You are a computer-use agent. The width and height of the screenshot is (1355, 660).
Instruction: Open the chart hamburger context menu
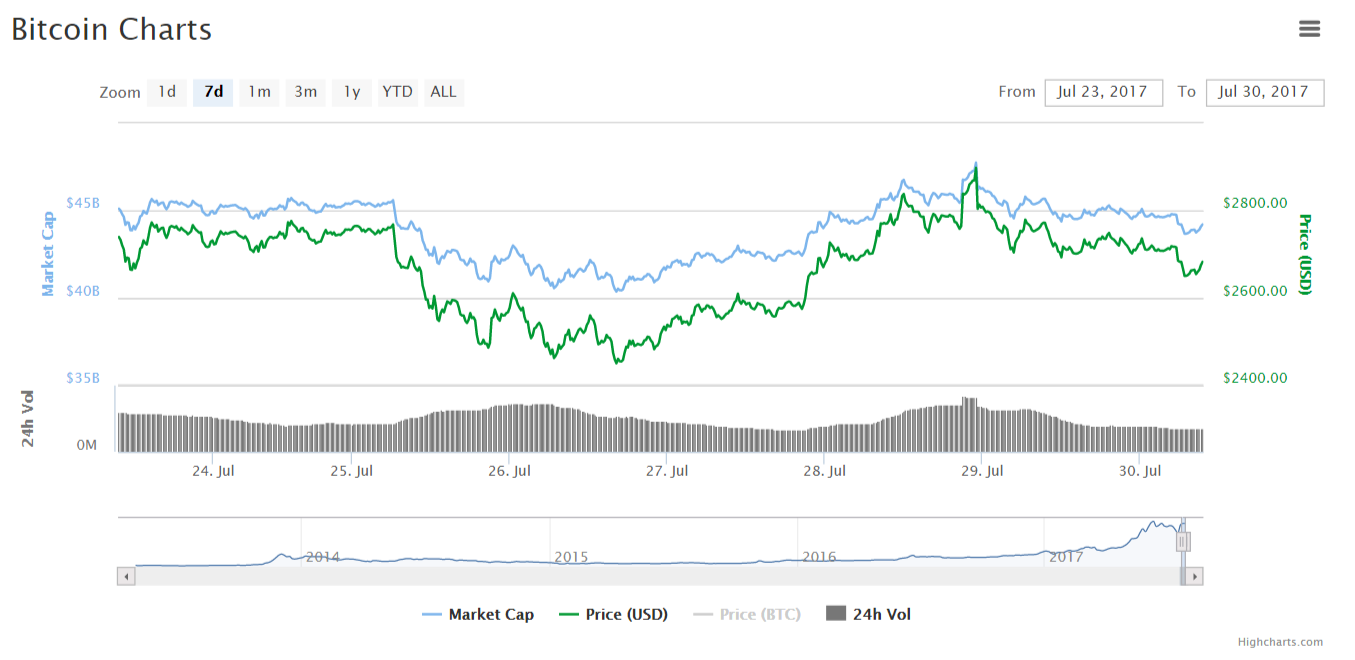pyautogui.click(x=1309, y=29)
